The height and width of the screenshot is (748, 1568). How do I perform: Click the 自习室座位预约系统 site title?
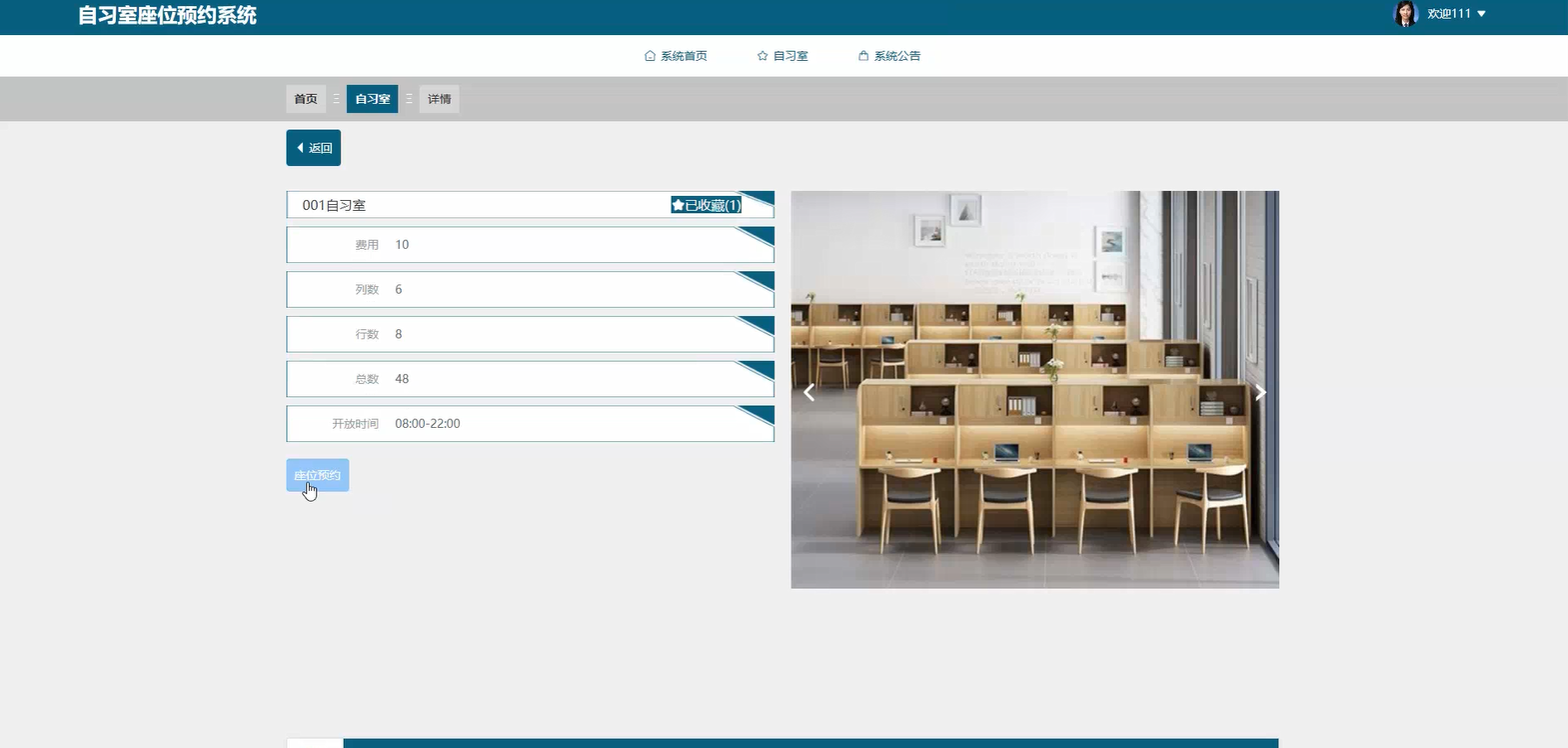pyautogui.click(x=168, y=15)
